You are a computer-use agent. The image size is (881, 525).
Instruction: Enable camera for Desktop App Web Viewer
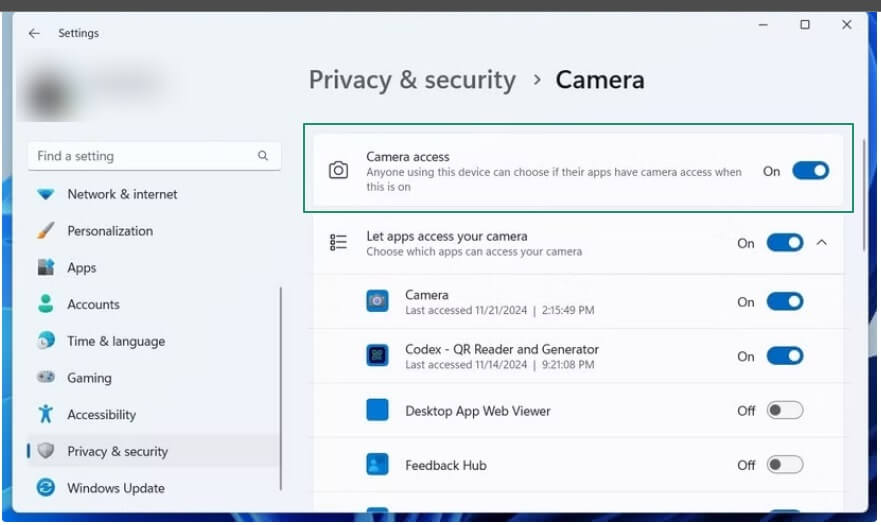tap(785, 410)
